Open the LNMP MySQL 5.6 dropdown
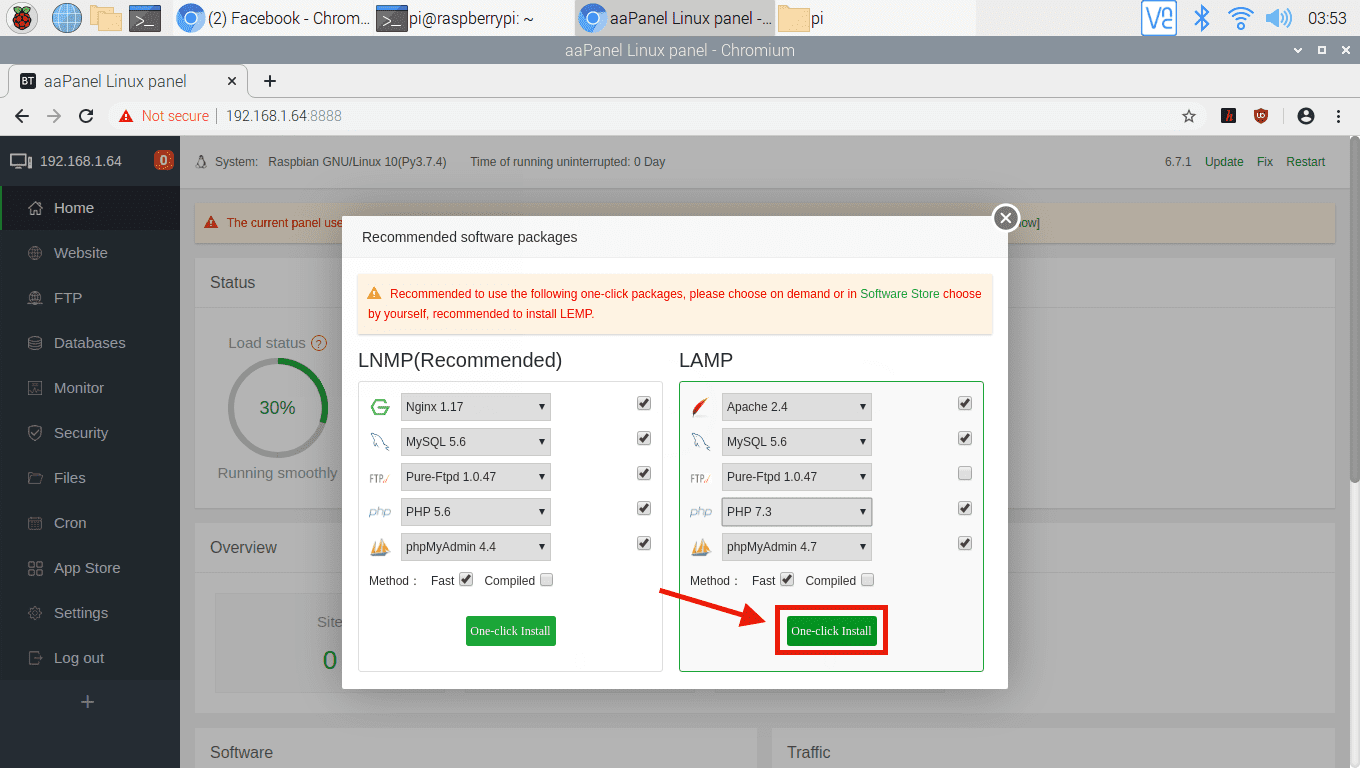1360x768 pixels. (475, 442)
